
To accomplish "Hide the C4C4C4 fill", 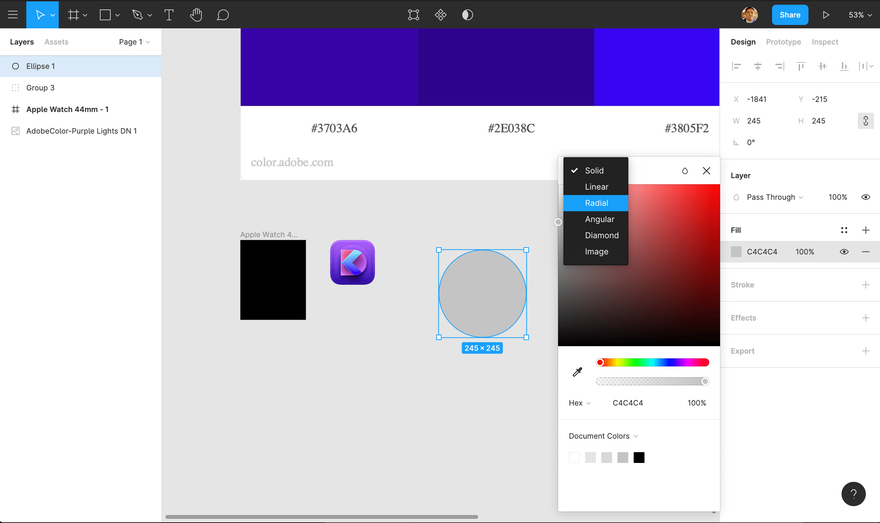I will [x=844, y=252].
